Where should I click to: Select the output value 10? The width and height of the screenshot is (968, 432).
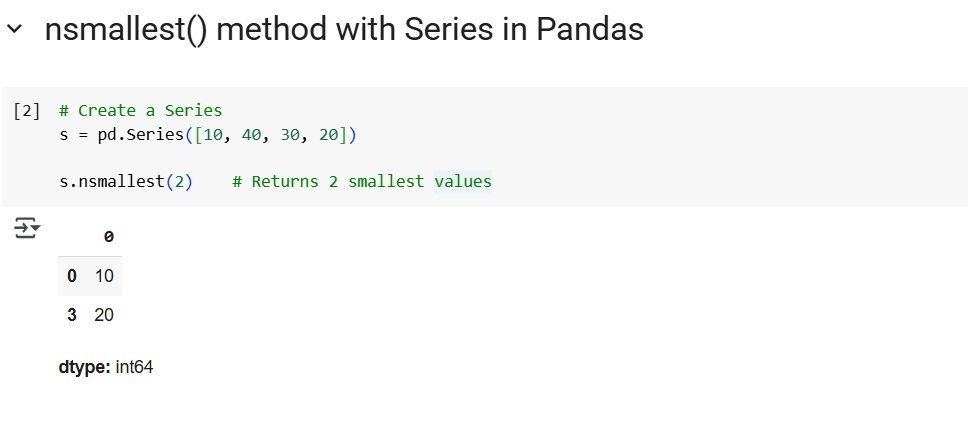tap(105, 276)
